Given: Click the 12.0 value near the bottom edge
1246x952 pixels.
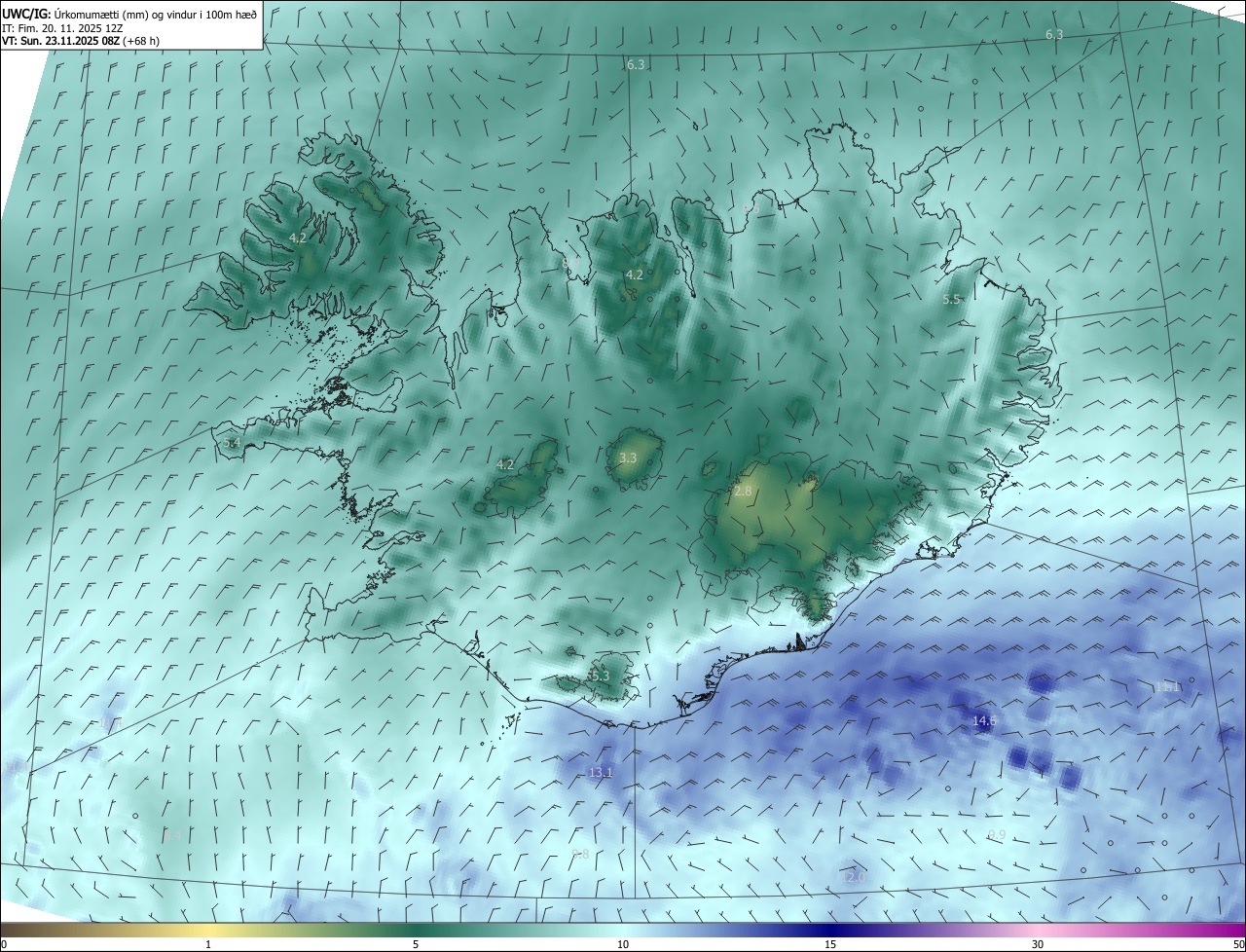Looking at the screenshot, I should (x=852, y=878).
